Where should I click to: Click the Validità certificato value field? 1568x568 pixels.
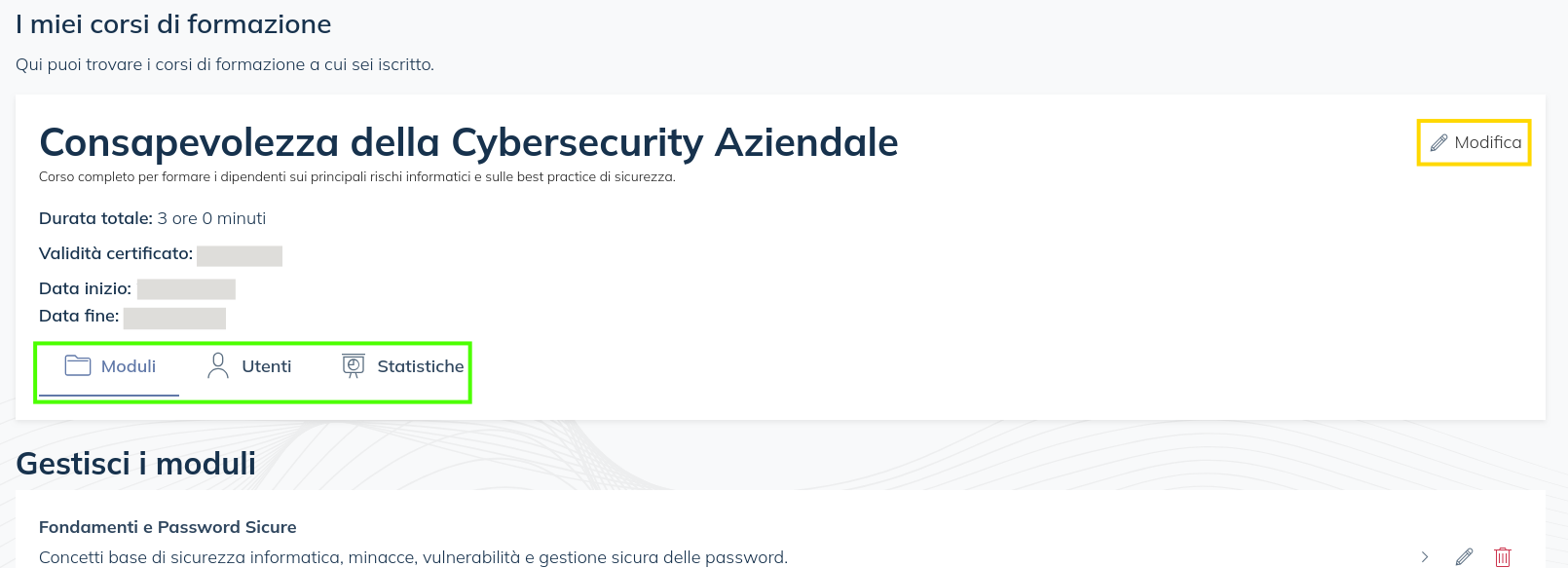pyautogui.click(x=240, y=255)
